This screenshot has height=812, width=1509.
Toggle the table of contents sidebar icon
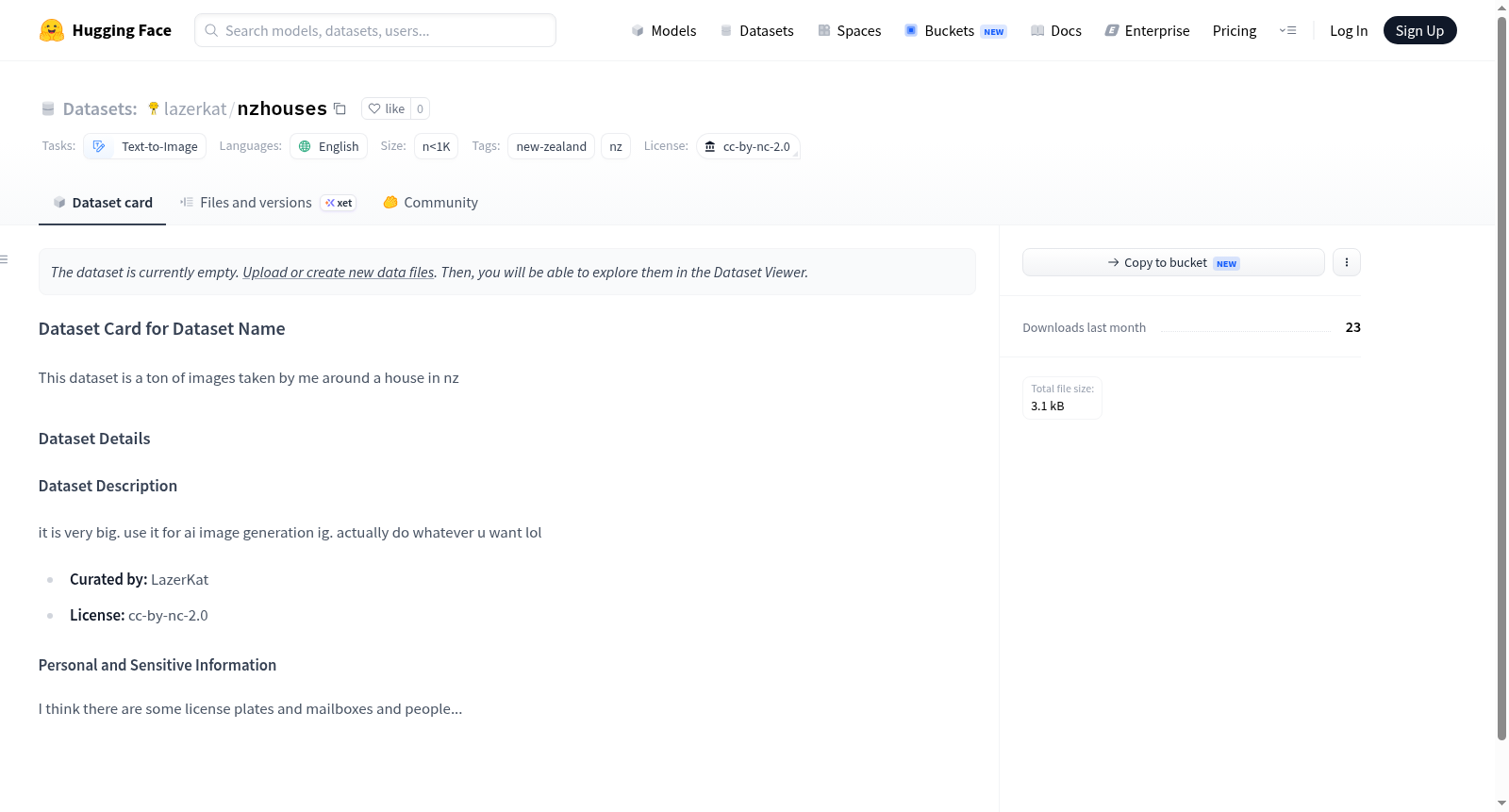tap(4, 259)
